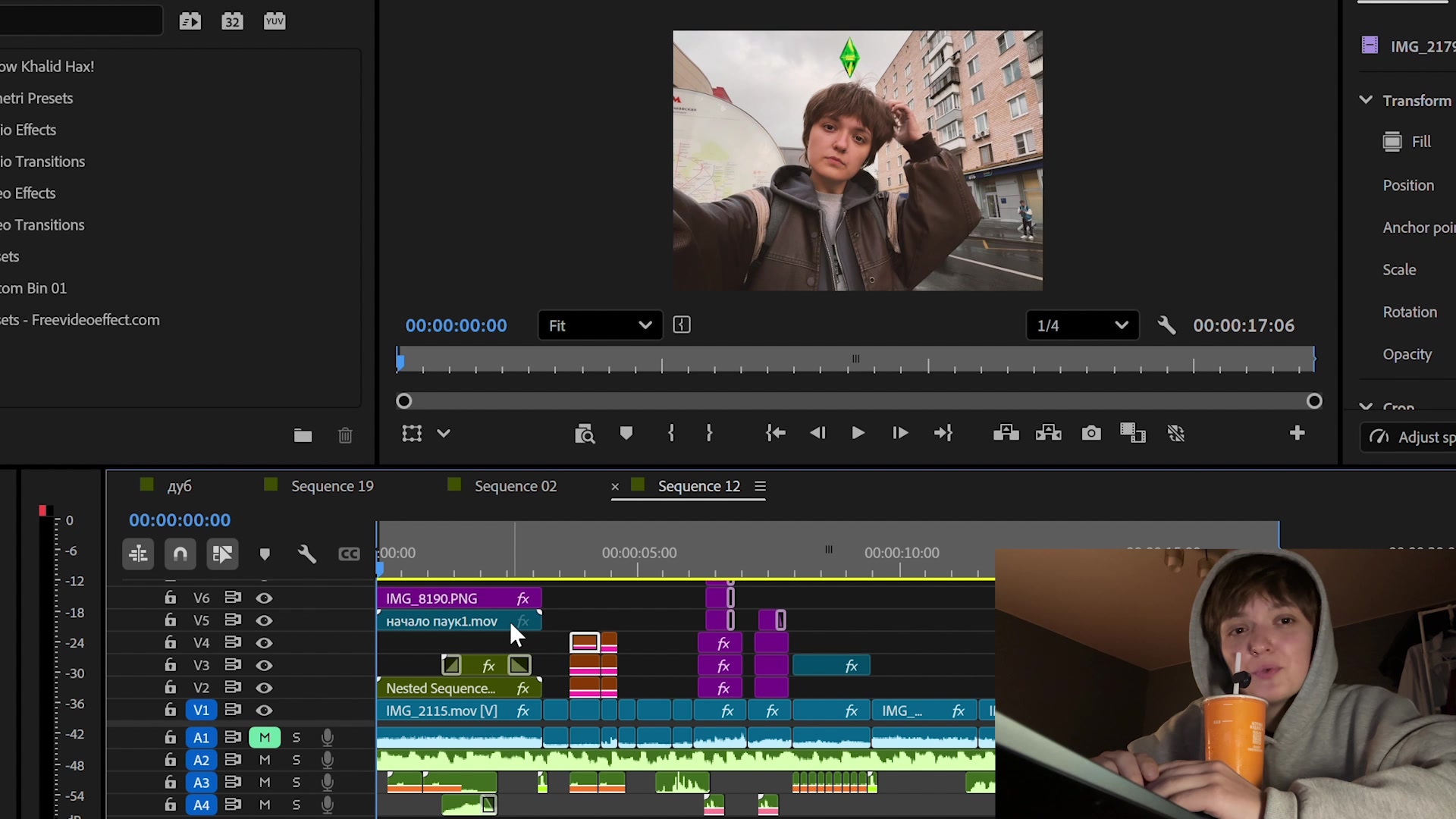Open Program monitor wrench settings
Screen dimensions: 1456x819
point(1166,325)
